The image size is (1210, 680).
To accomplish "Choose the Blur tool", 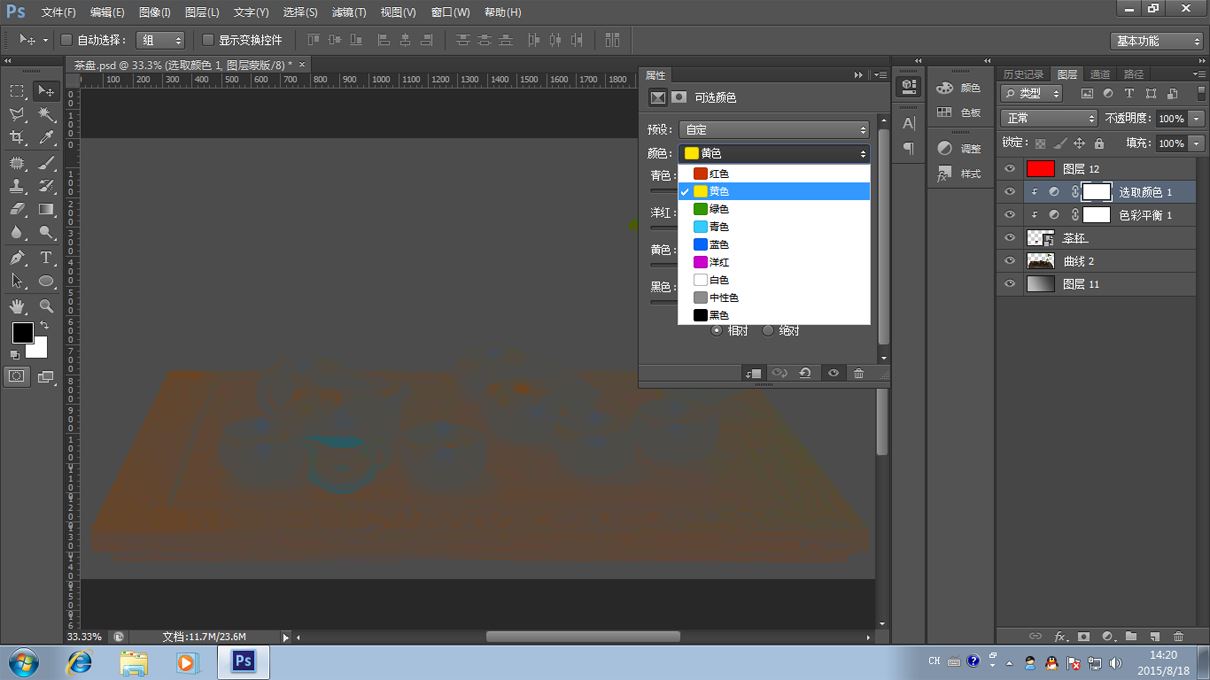I will coord(17,233).
